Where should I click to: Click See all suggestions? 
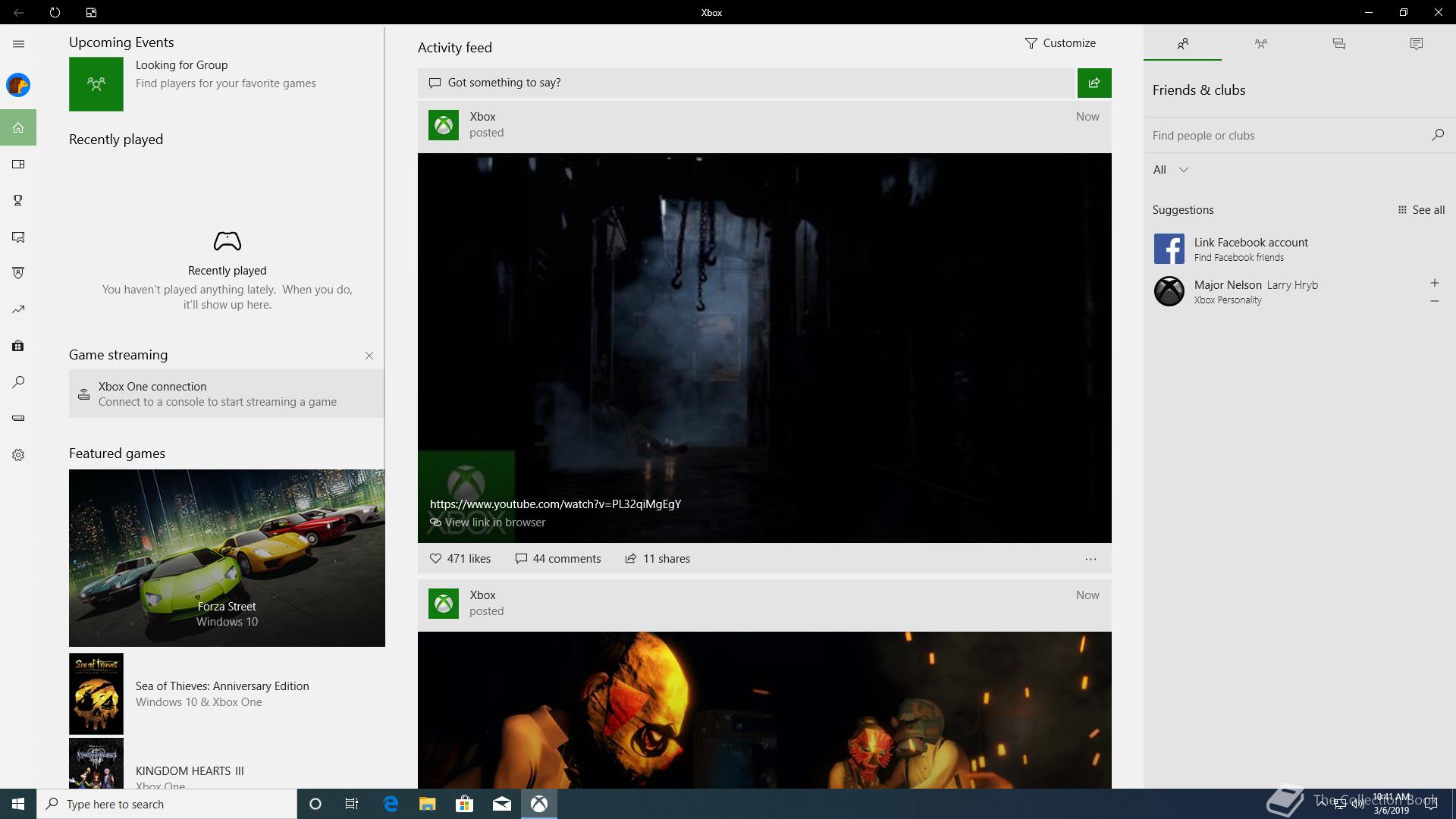[1421, 210]
